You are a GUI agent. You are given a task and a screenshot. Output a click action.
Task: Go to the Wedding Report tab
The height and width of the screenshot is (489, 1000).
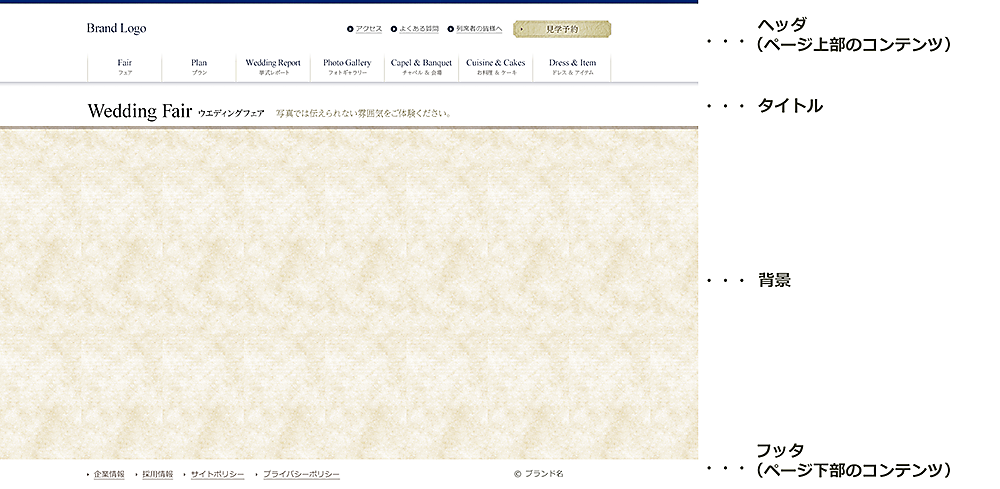(273, 67)
